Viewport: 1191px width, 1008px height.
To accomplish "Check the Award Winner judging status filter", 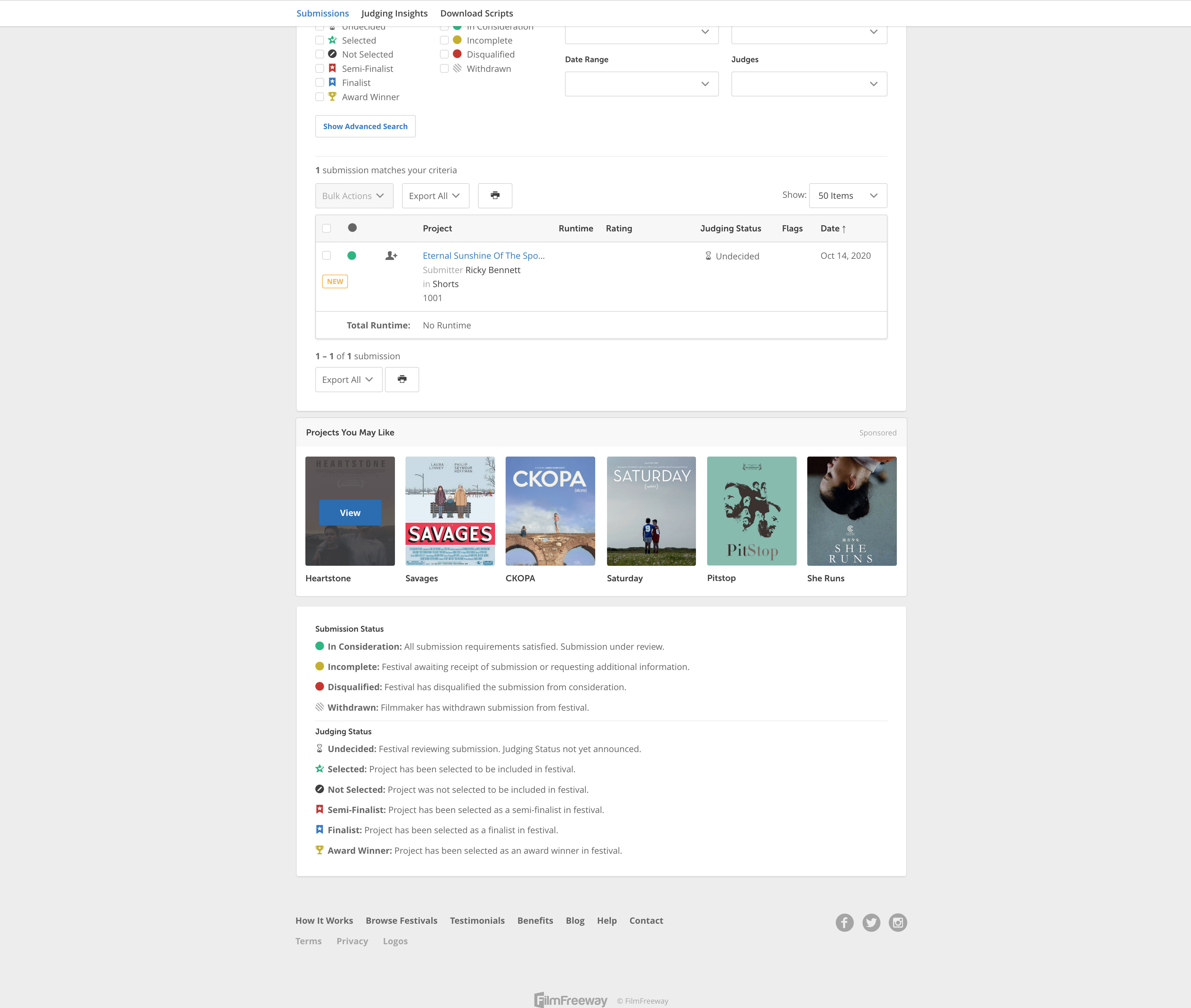I will [x=320, y=97].
